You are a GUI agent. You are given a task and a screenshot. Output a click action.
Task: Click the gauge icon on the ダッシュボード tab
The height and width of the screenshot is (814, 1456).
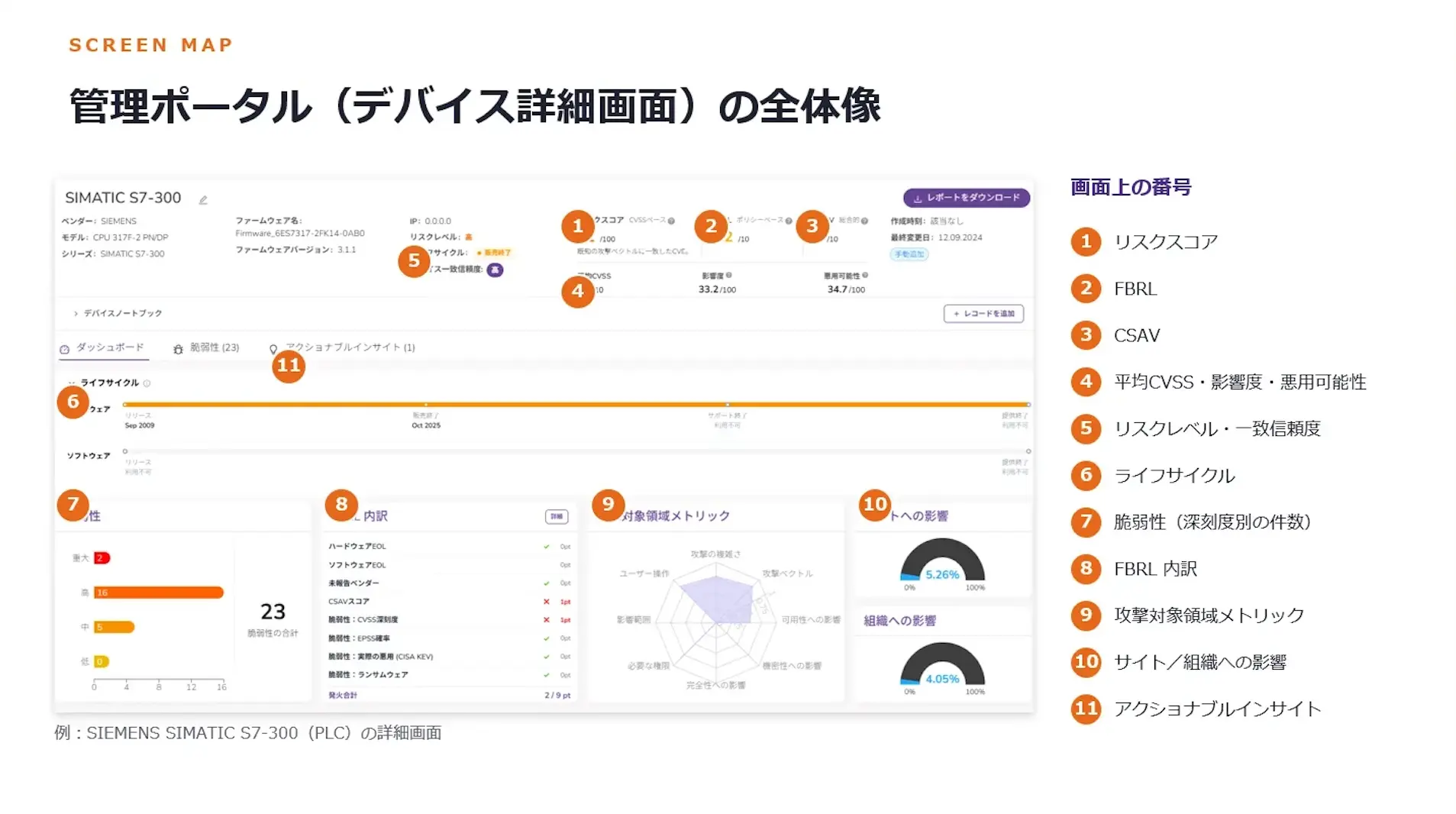pyautogui.click(x=65, y=349)
